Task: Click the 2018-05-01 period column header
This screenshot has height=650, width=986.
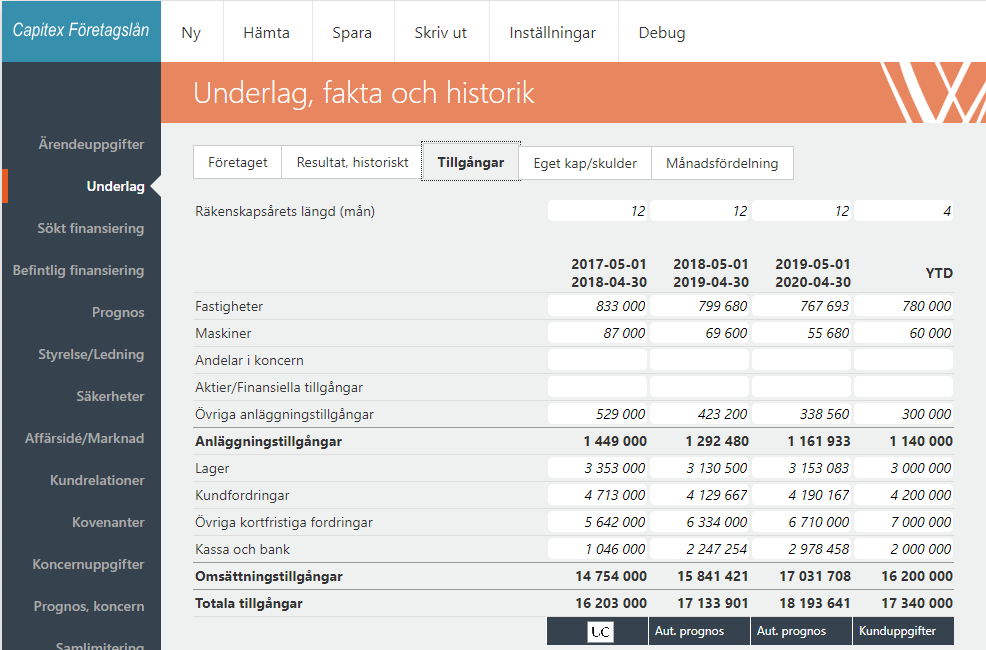Action: tap(711, 273)
